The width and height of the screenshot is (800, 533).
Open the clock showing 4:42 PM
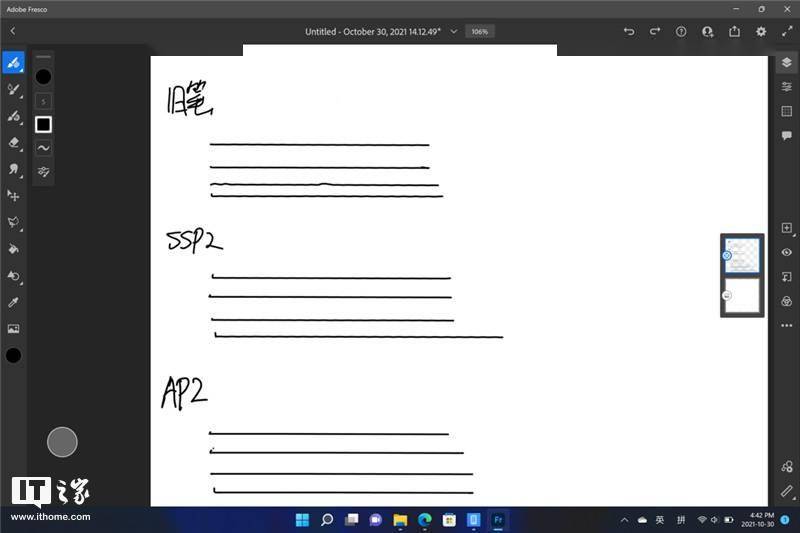coord(758,520)
